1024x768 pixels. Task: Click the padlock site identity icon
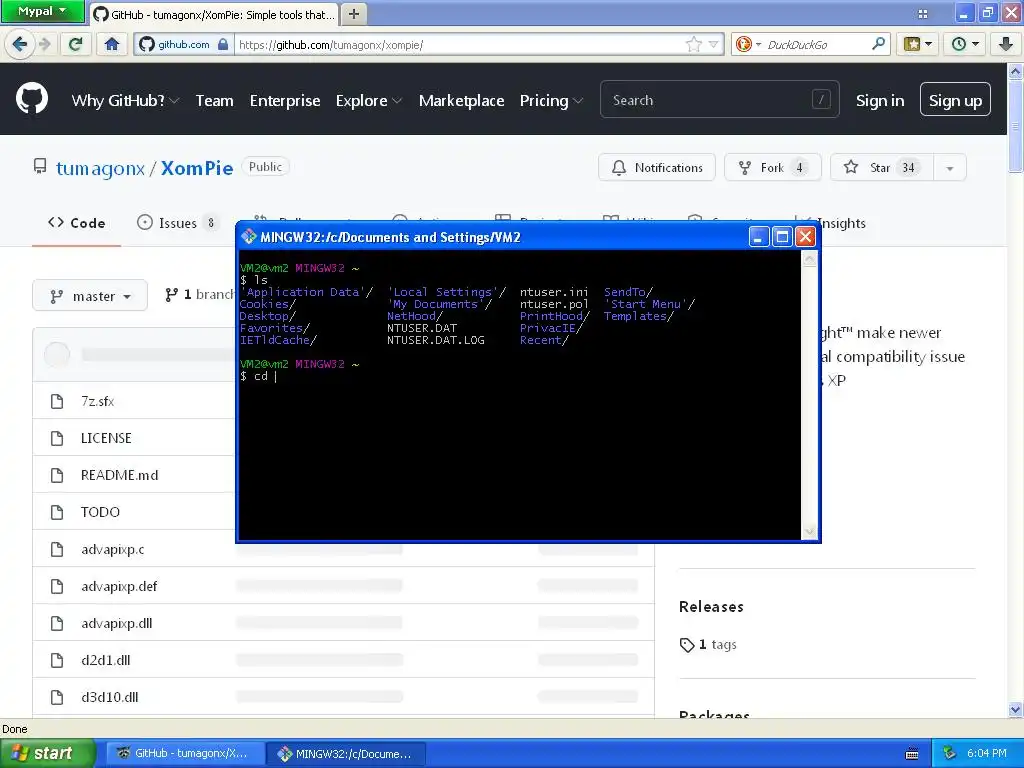[x=223, y=44]
